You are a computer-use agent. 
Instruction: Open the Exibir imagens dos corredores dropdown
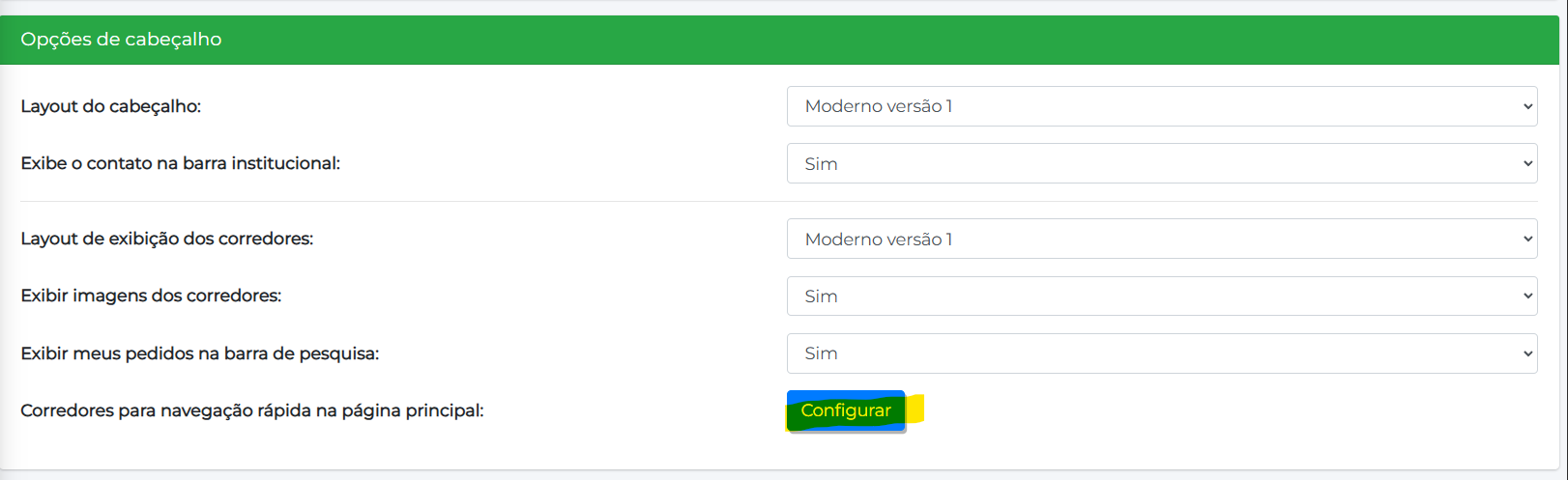click(x=1160, y=296)
